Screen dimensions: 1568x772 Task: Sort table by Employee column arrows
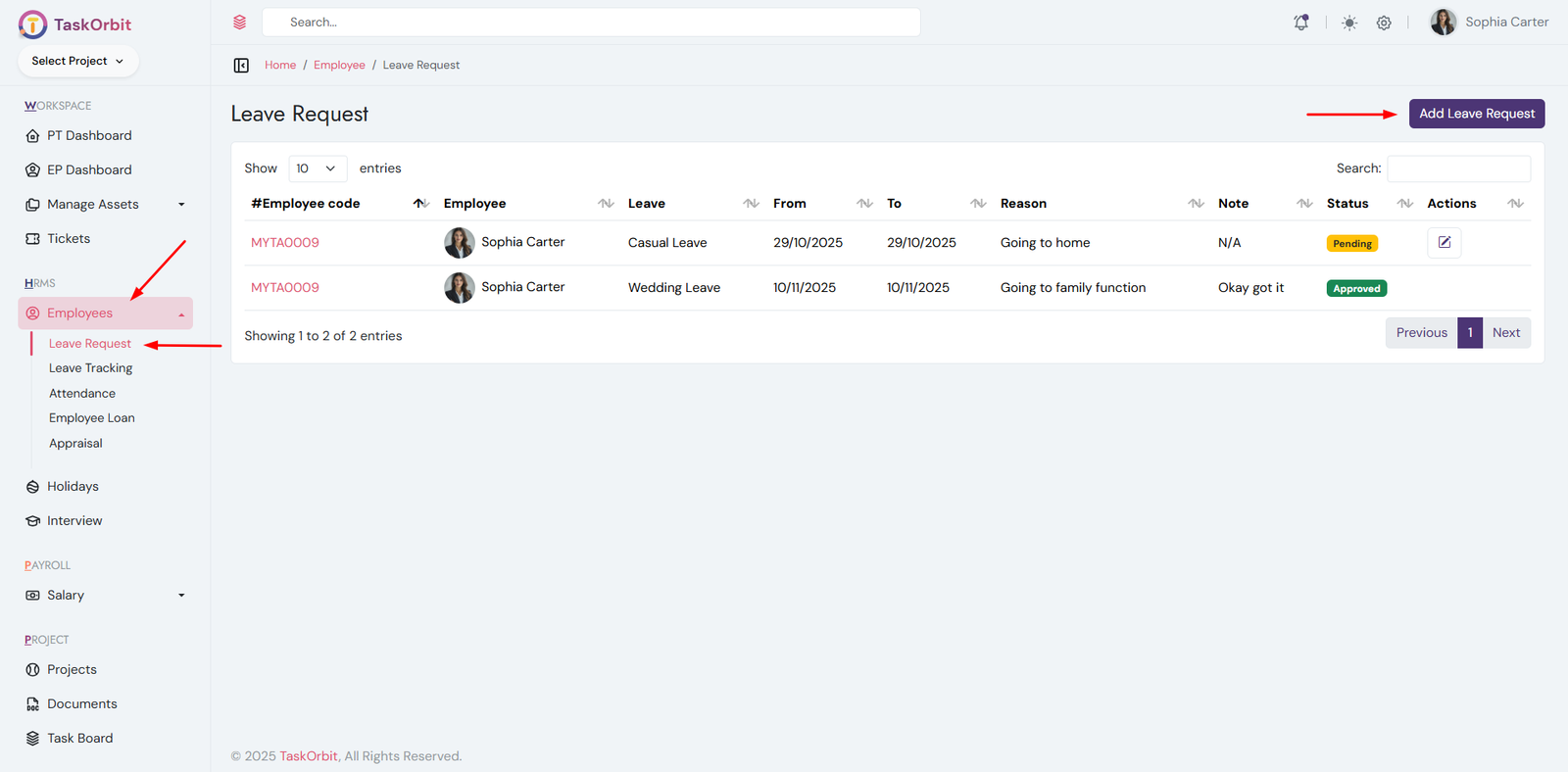[x=606, y=203]
